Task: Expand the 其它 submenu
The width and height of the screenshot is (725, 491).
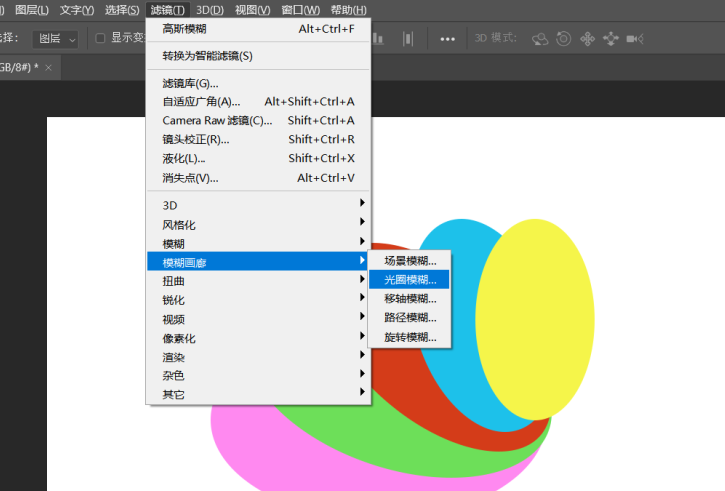Action: (x=258, y=394)
